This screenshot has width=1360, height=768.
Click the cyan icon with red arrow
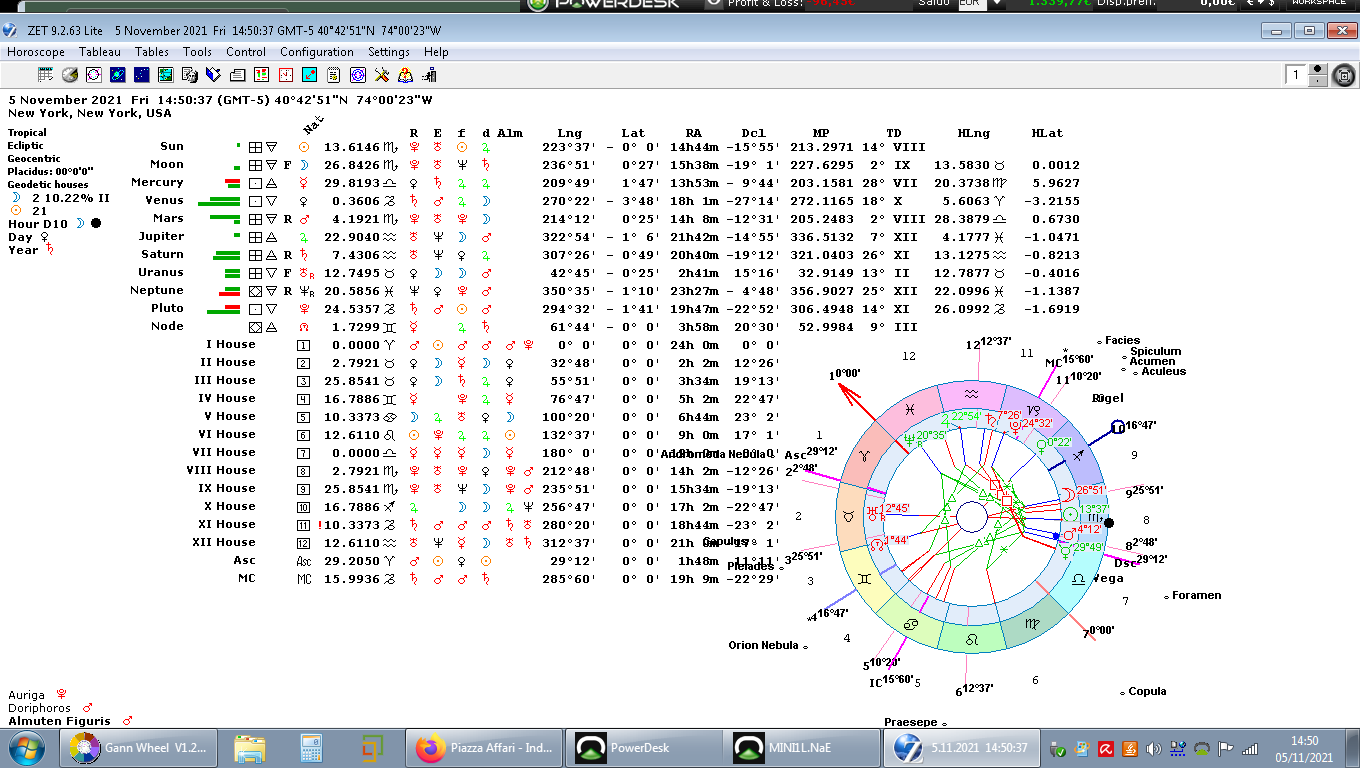pyautogui.click(x=310, y=75)
